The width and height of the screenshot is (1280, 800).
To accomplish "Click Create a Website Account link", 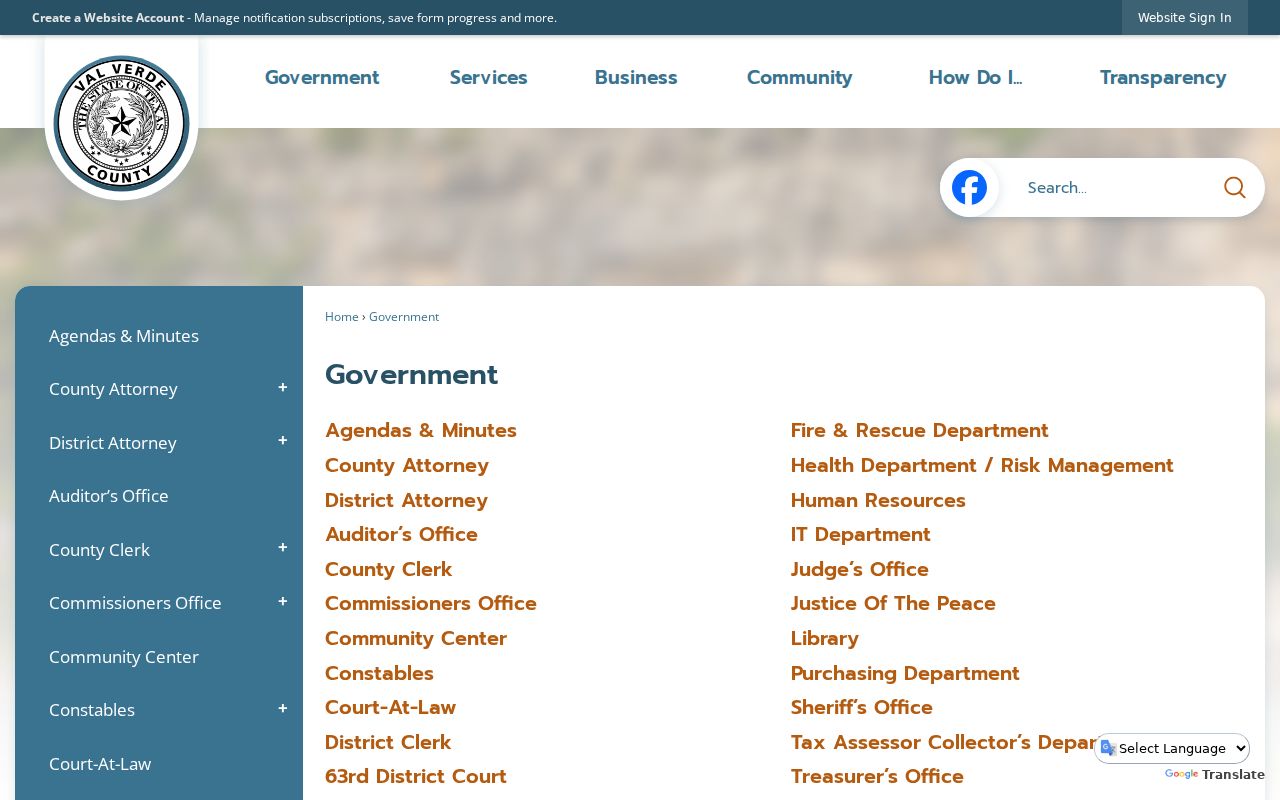I will 108,18.
